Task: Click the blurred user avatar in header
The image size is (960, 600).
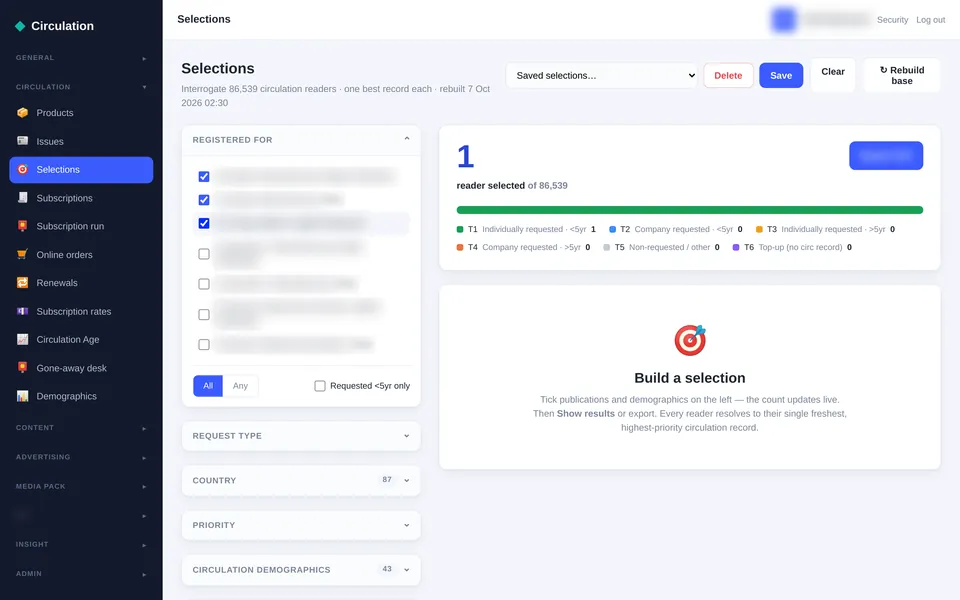Action: (x=784, y=20)
